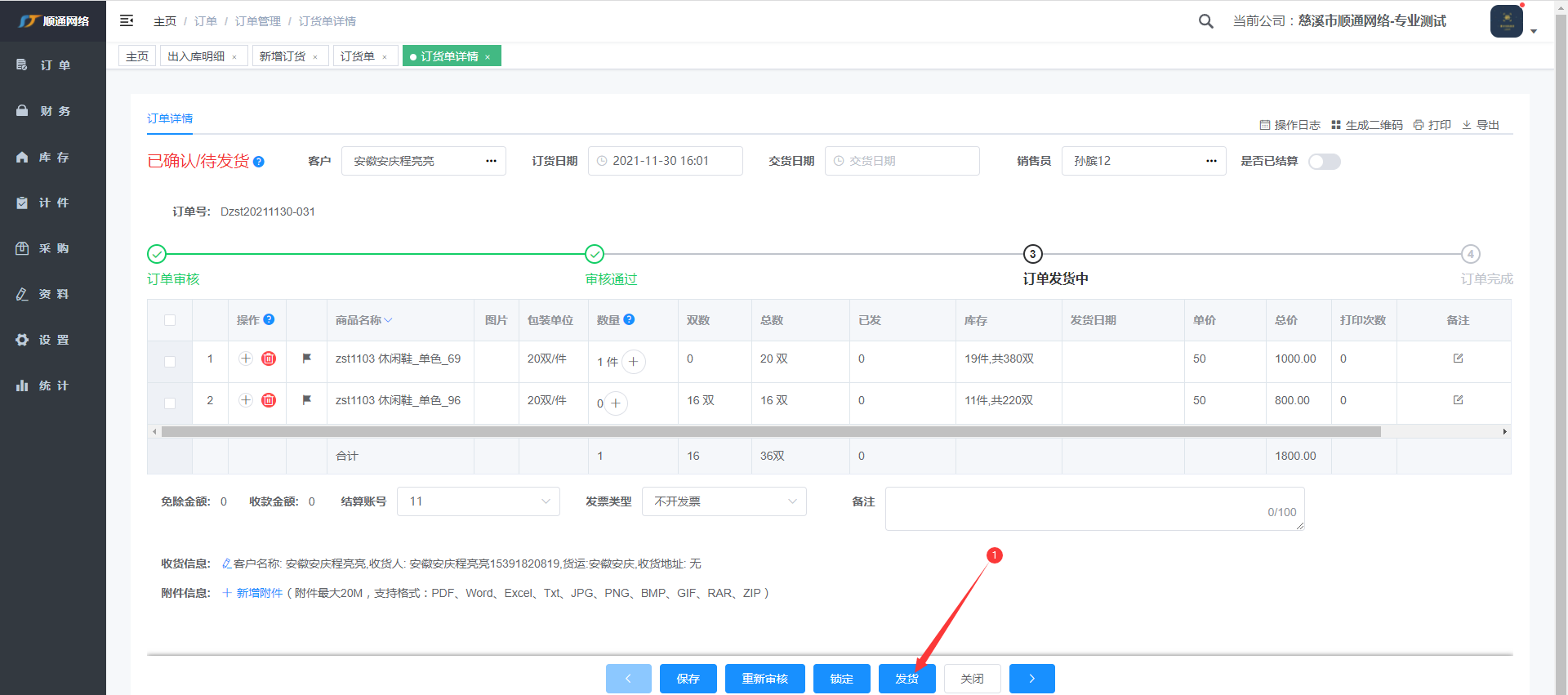
Task: Click the flag icon on row 2
Action: [307, 400]
